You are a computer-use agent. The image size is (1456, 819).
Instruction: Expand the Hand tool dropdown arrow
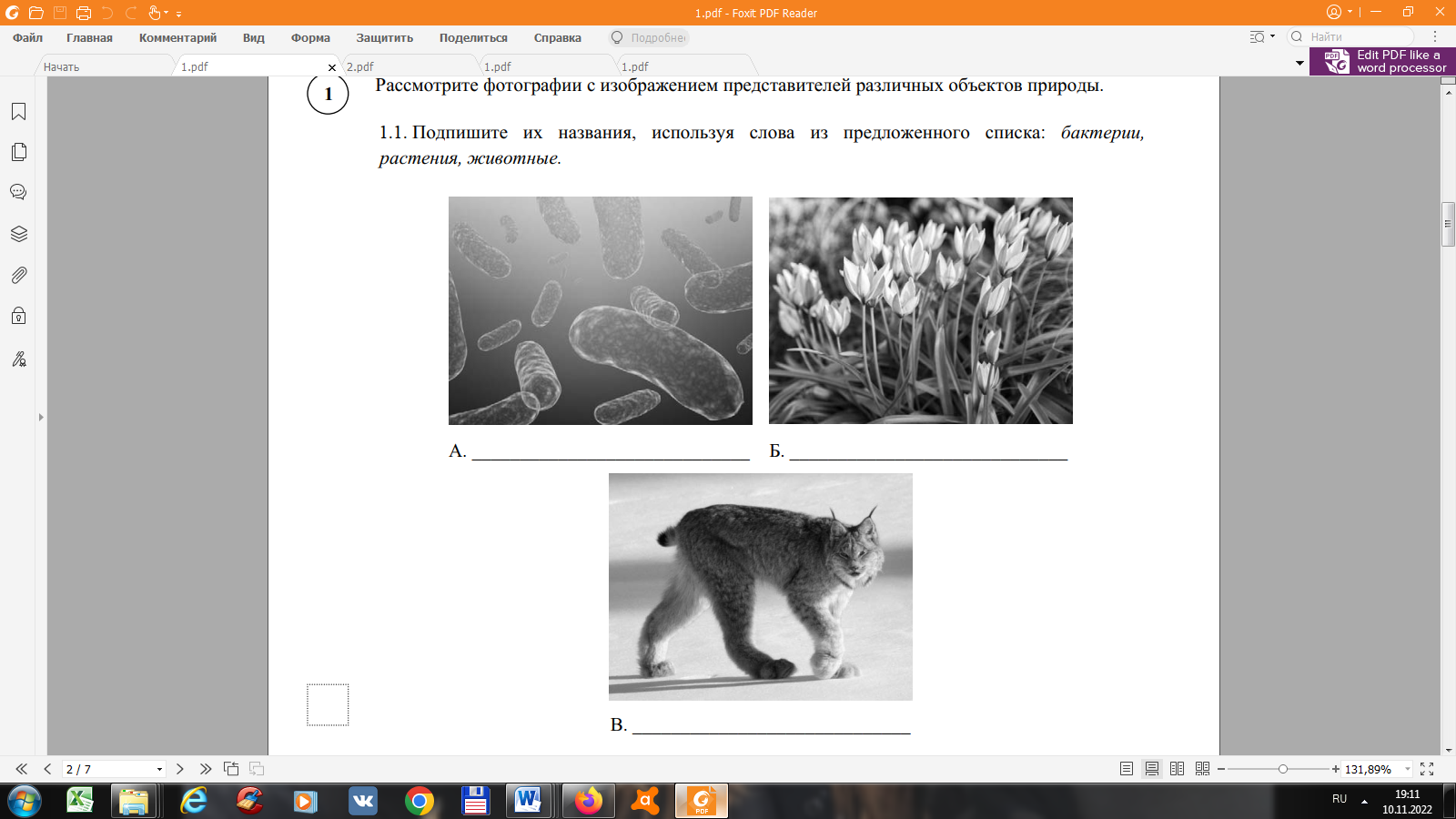[x=167, y=14]
